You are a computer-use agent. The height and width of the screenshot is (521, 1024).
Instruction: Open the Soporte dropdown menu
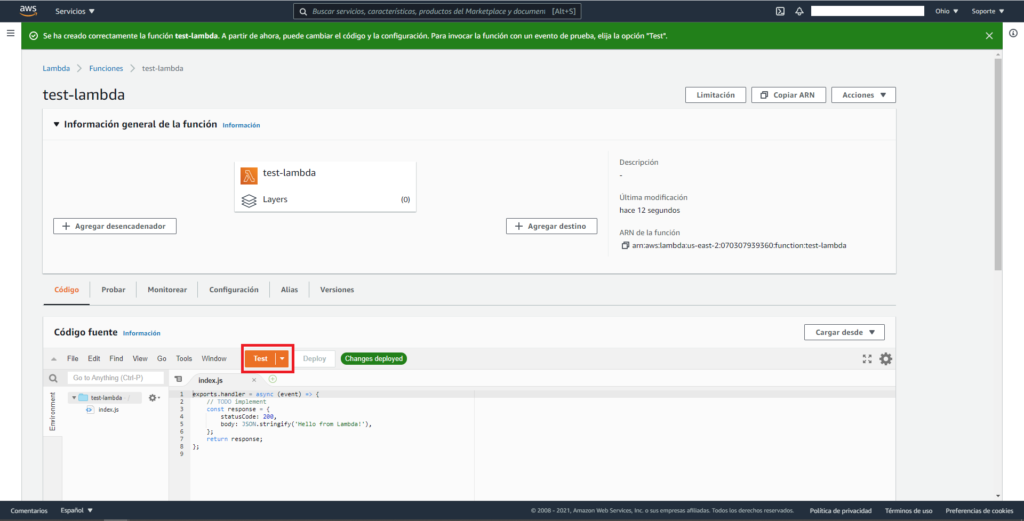tap(987, 11)
